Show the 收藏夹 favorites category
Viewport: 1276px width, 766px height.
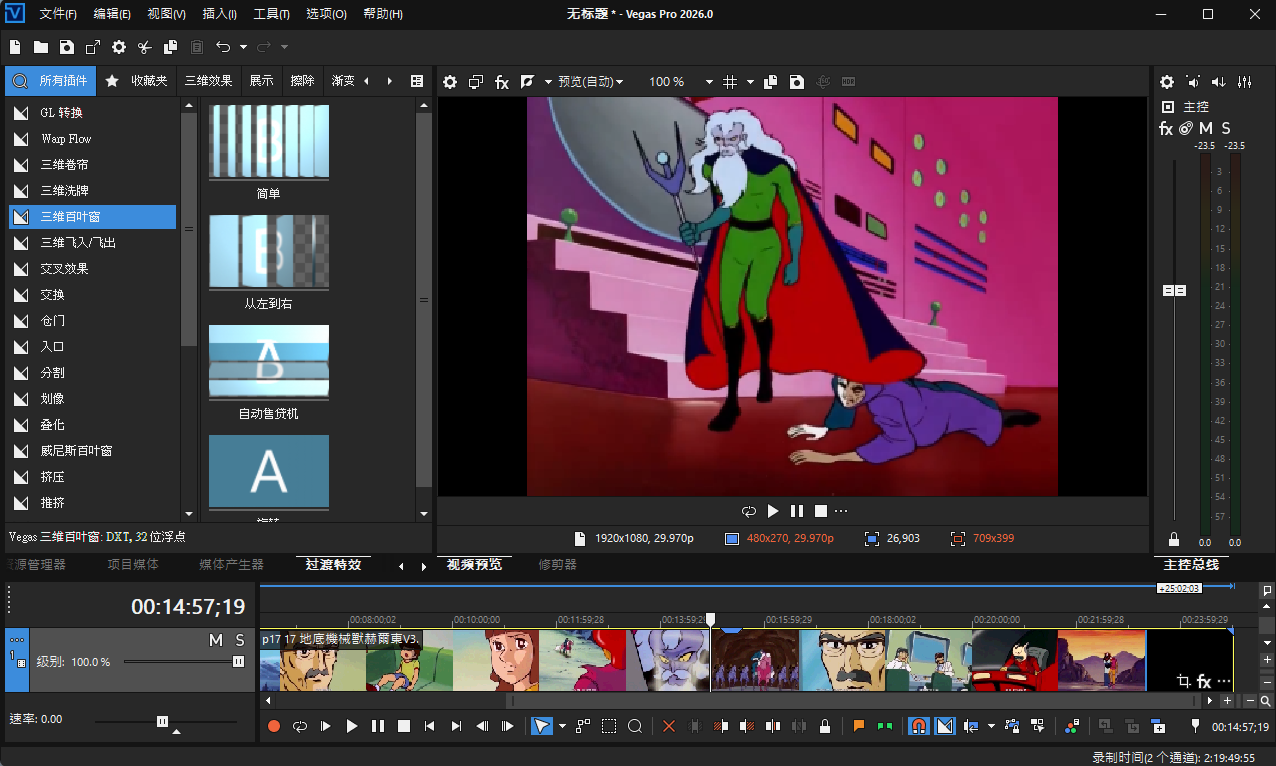tap(137, 81)
